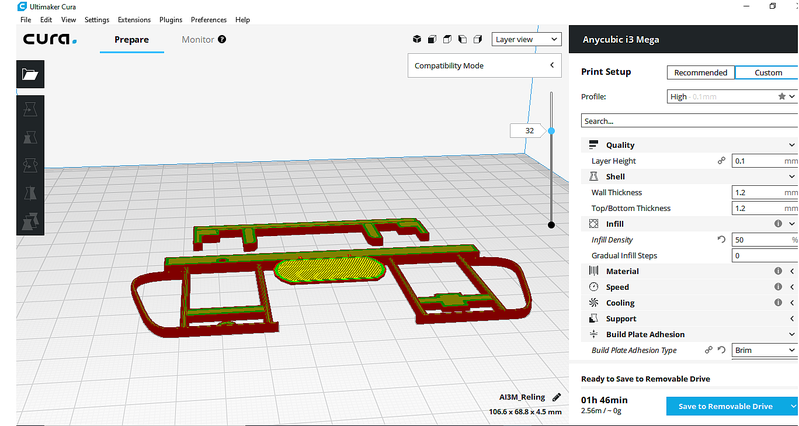Collapse the Shell section
This screenshot has width=799, height=426.
(792, 177)
